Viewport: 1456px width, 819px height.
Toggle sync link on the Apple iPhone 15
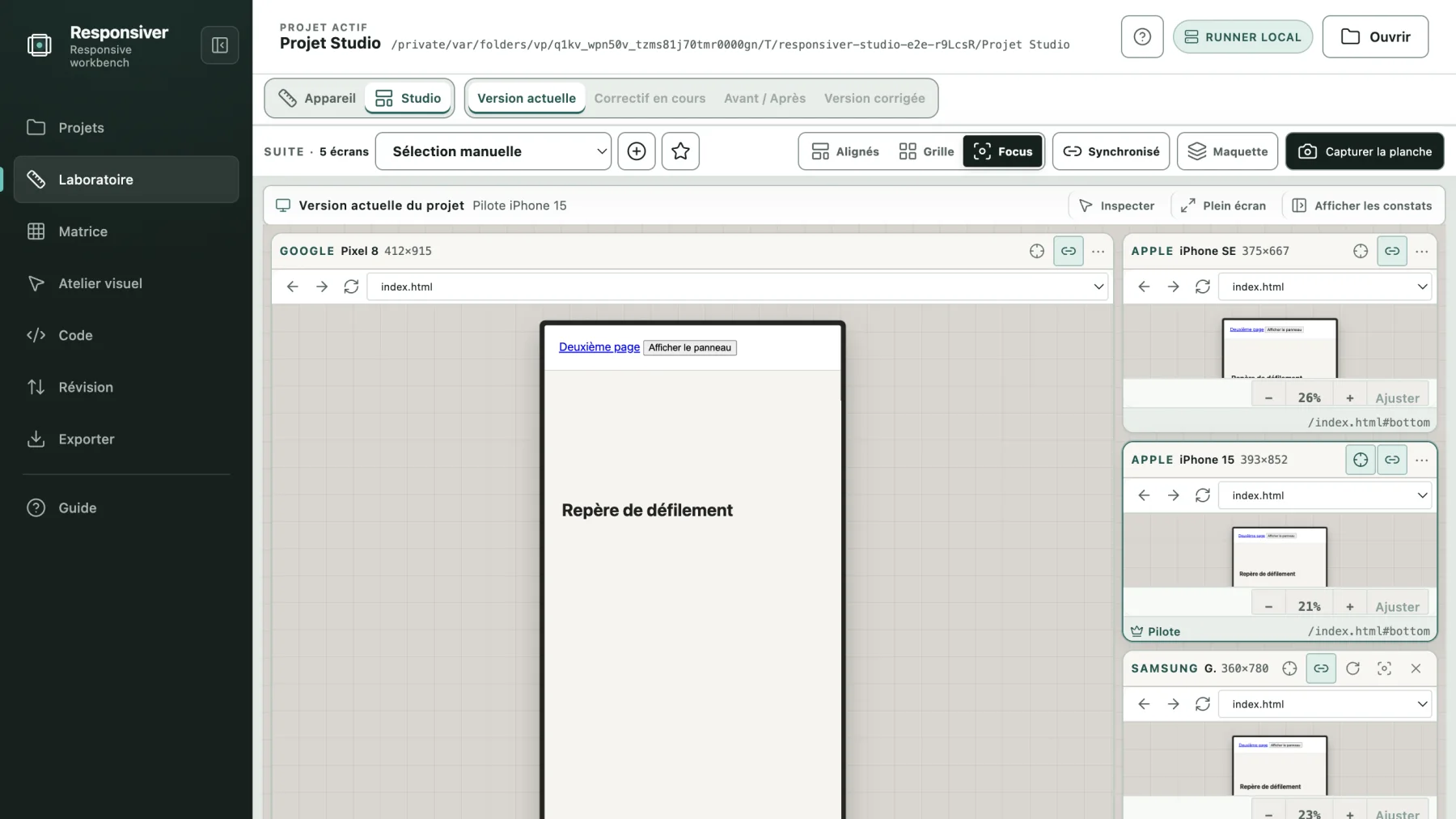pos(1392,460)
